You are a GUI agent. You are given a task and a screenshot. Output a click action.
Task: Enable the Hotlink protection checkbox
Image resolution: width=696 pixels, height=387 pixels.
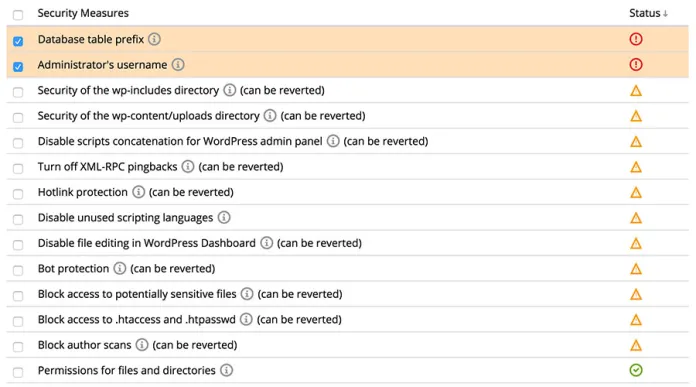tap(18, 194)
